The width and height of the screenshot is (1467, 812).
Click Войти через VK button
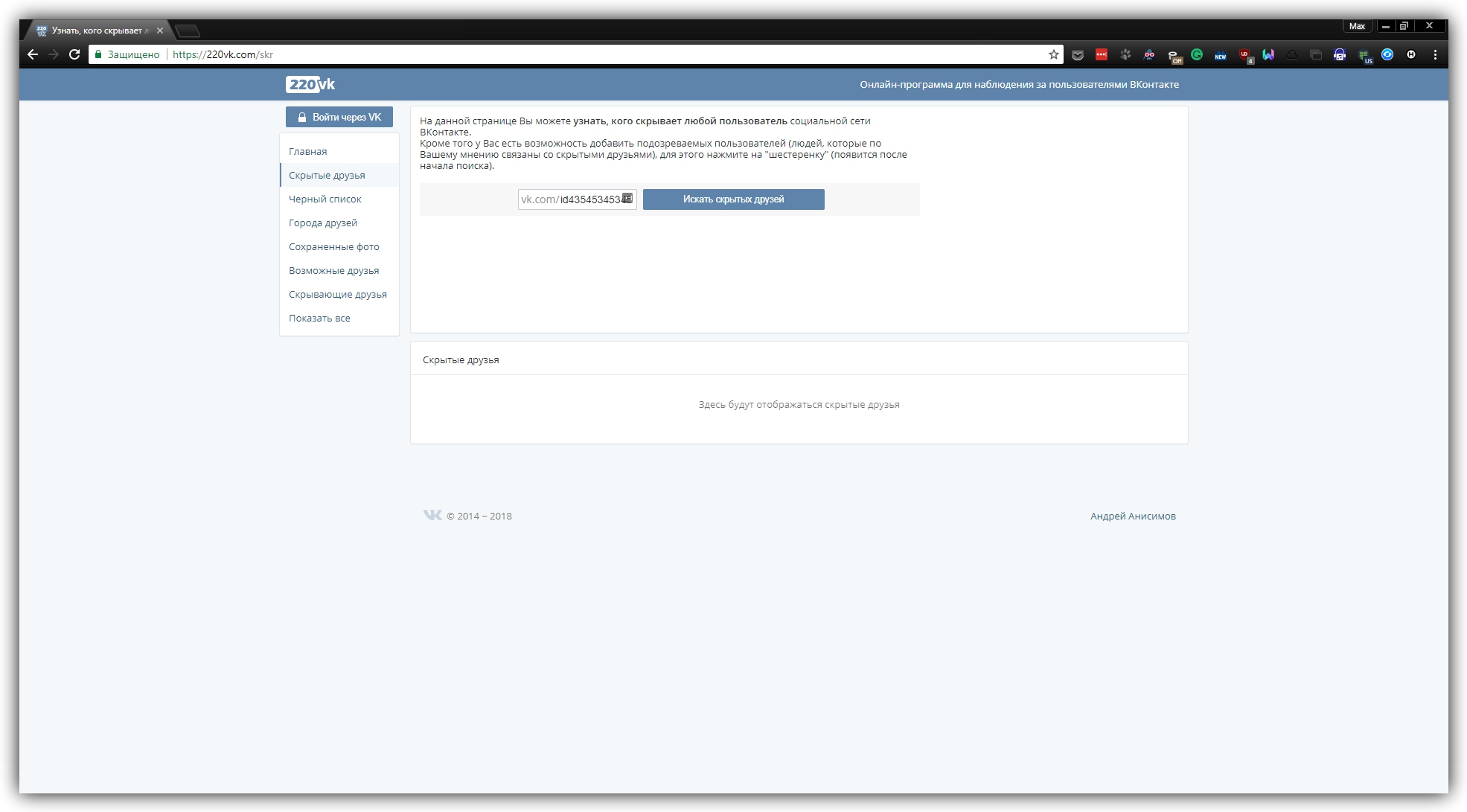click(339, 117)
